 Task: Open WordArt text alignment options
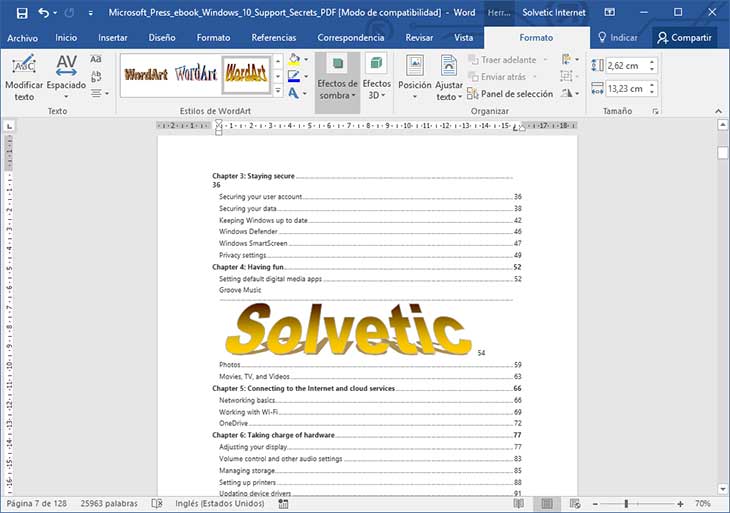pyautogui.click(x=100, y=94)
